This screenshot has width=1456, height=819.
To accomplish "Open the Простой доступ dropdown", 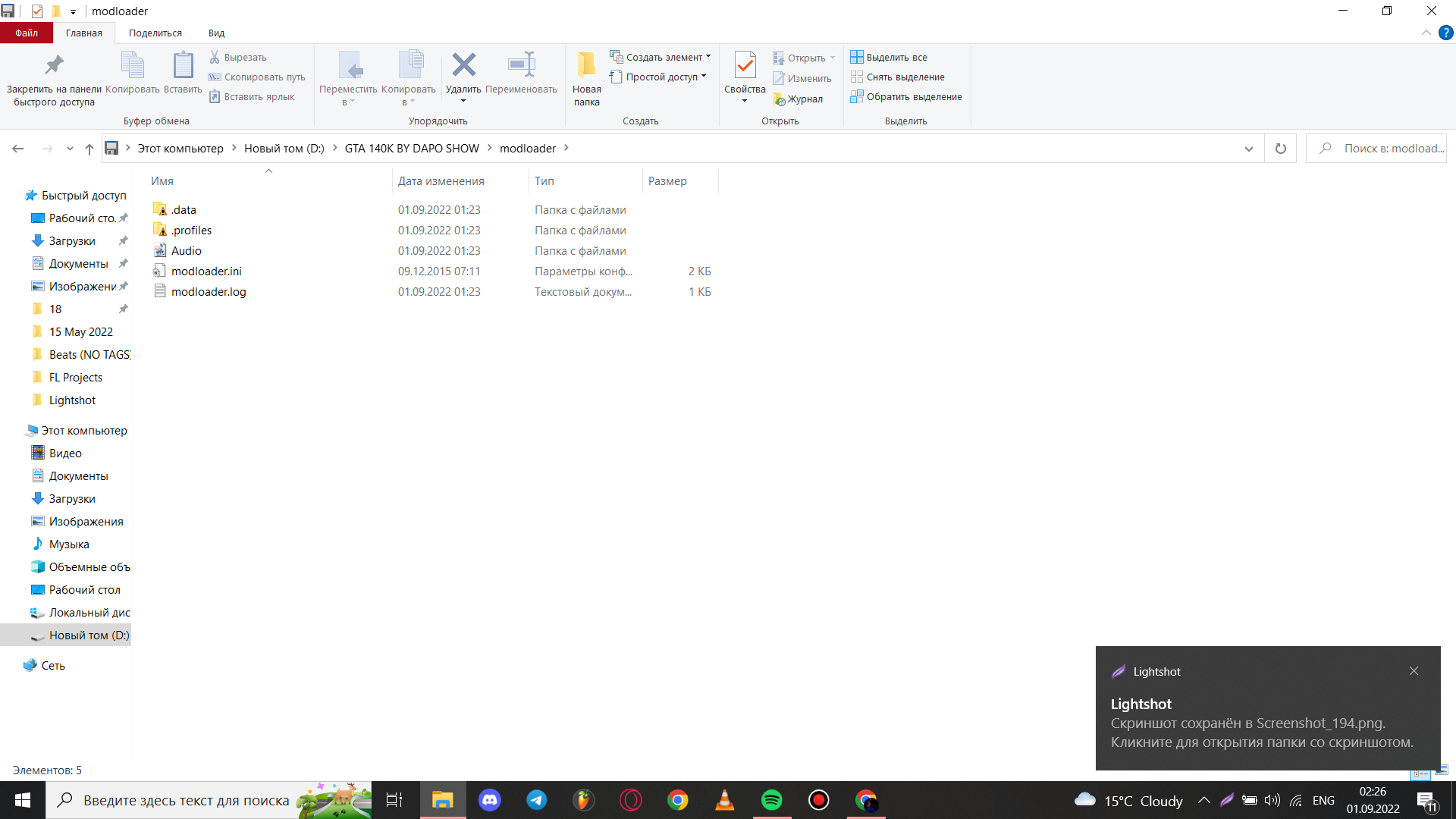I will pos(658,77).
